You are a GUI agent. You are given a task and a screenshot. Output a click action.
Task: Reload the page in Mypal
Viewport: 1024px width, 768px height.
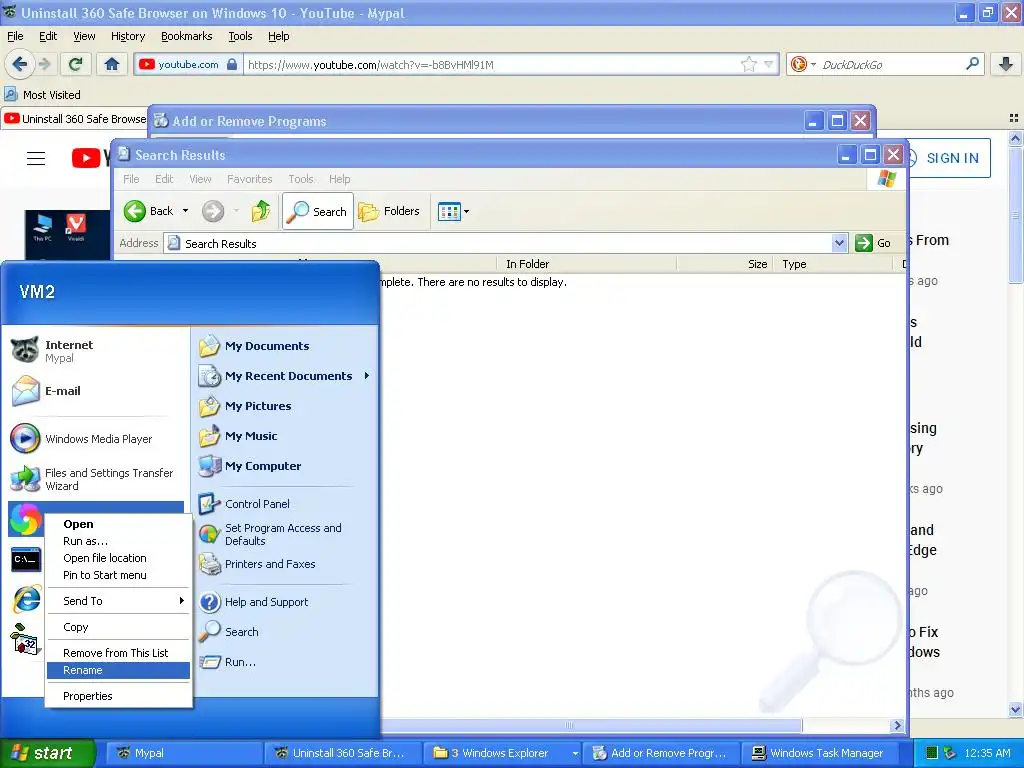click(x=76, y=64)
